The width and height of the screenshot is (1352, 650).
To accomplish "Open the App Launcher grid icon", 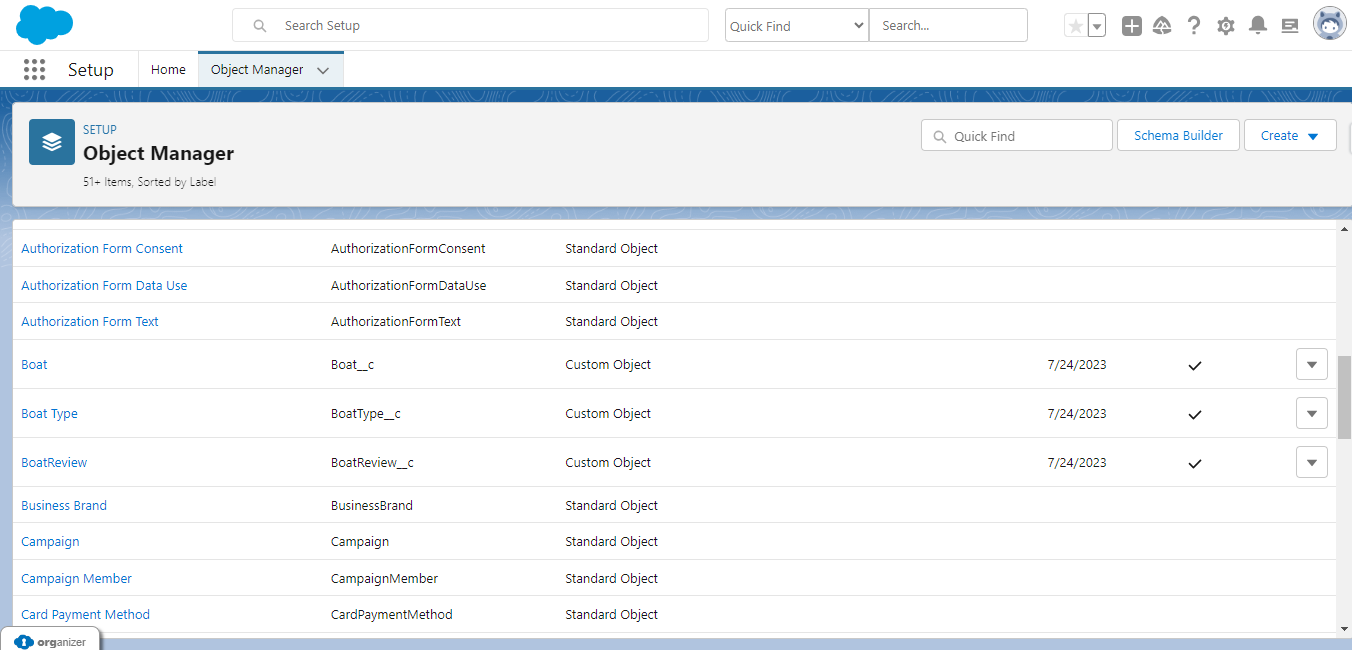I will click(x=34, y=69).
